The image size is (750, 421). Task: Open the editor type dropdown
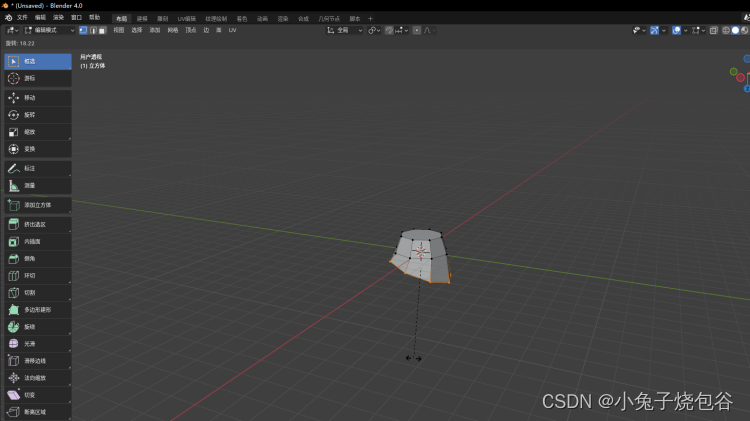click(x=12, y=30)
